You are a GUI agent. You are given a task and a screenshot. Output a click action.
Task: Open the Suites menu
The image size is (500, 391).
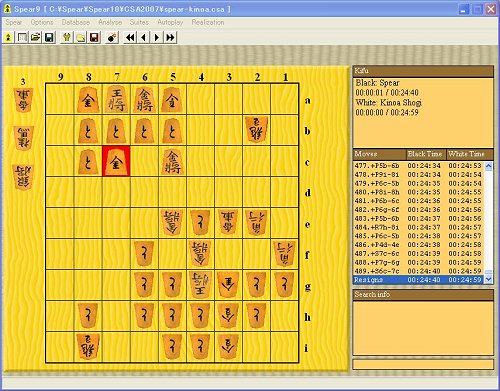[139, 22]
